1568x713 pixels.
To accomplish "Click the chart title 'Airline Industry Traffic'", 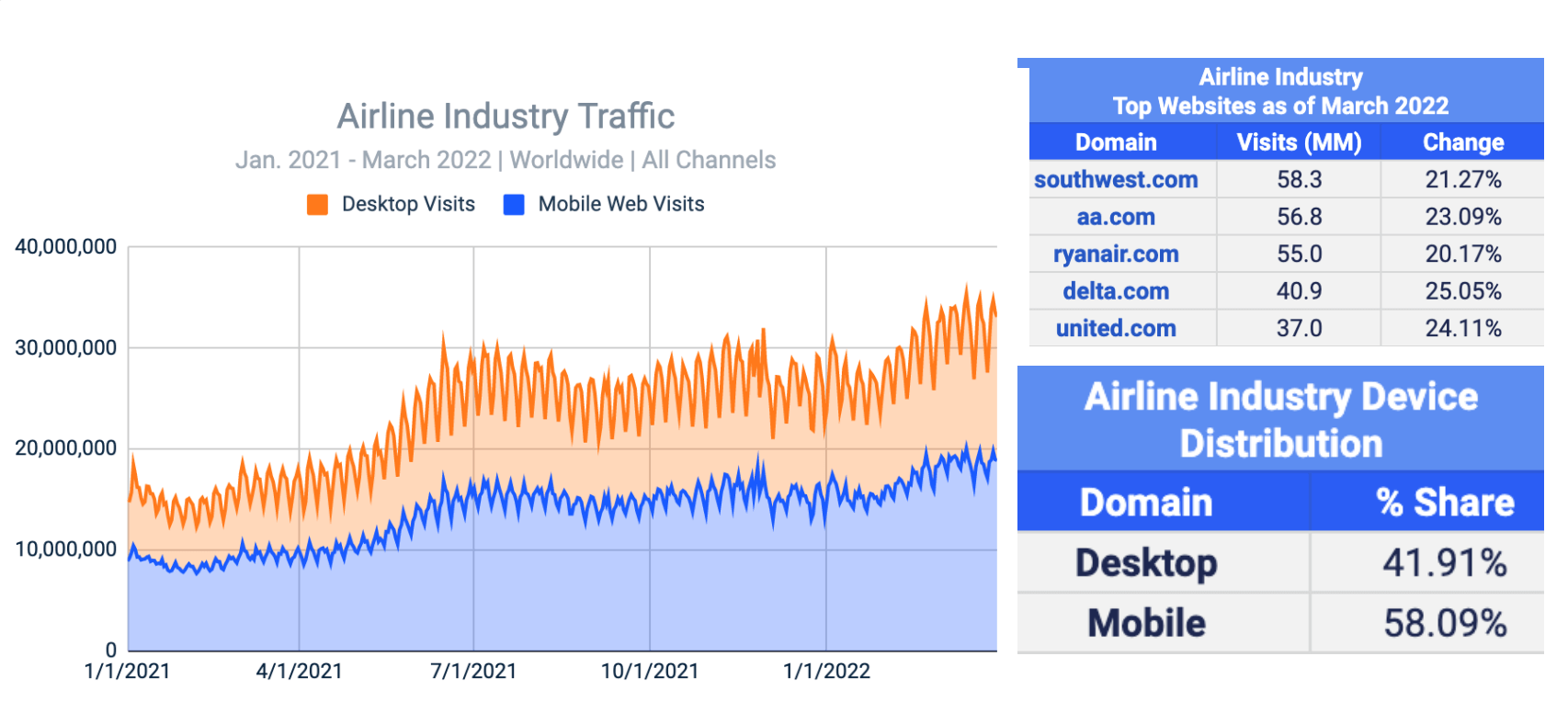I will (506, 117).
